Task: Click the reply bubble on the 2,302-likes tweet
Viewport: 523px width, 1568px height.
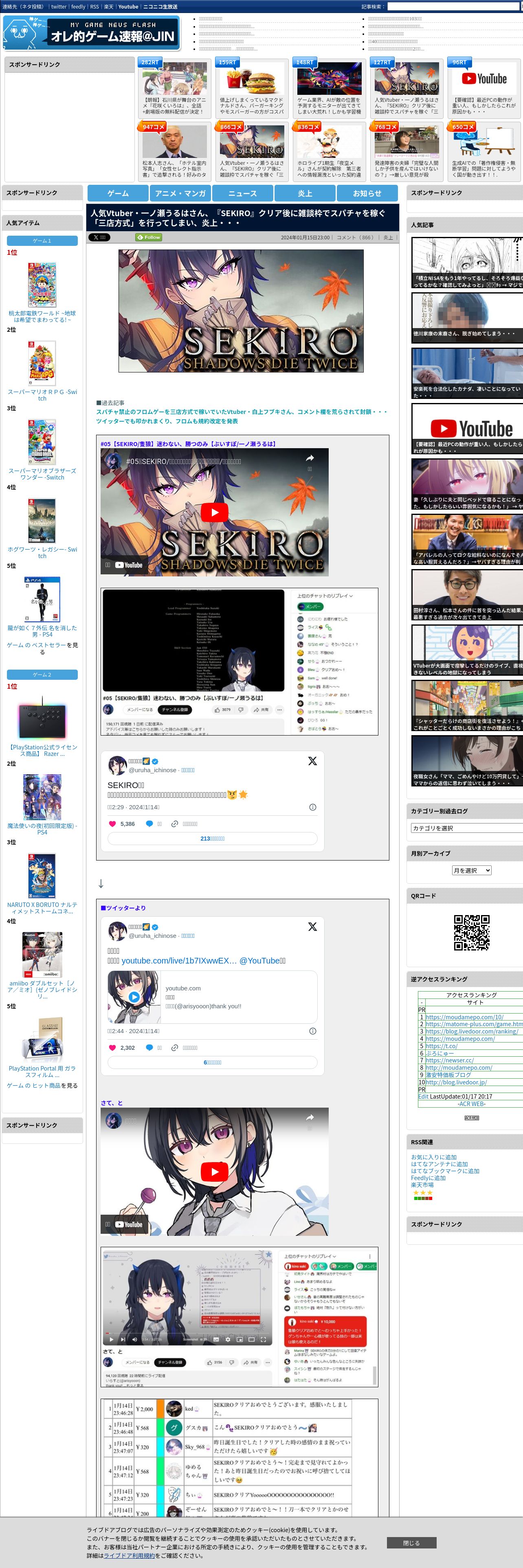Action: click(x=149, y=1047)
